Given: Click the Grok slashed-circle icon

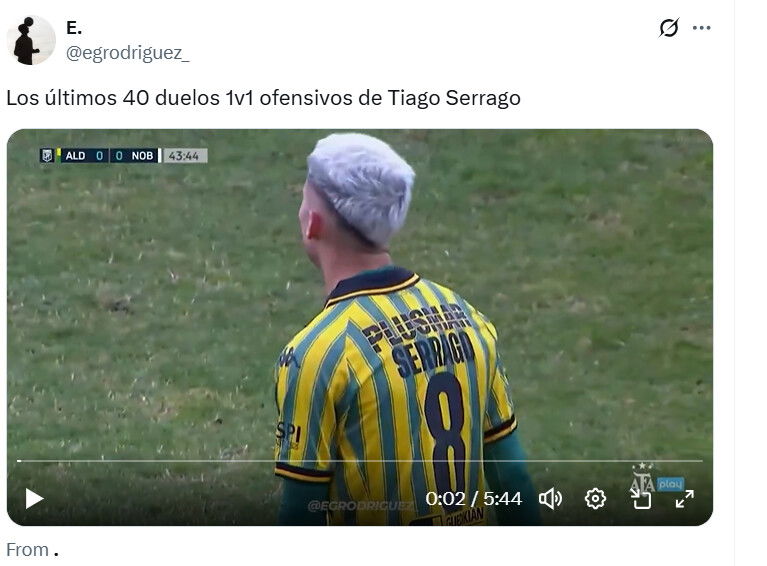Looking at the screenshot, I should pos(669,28).
